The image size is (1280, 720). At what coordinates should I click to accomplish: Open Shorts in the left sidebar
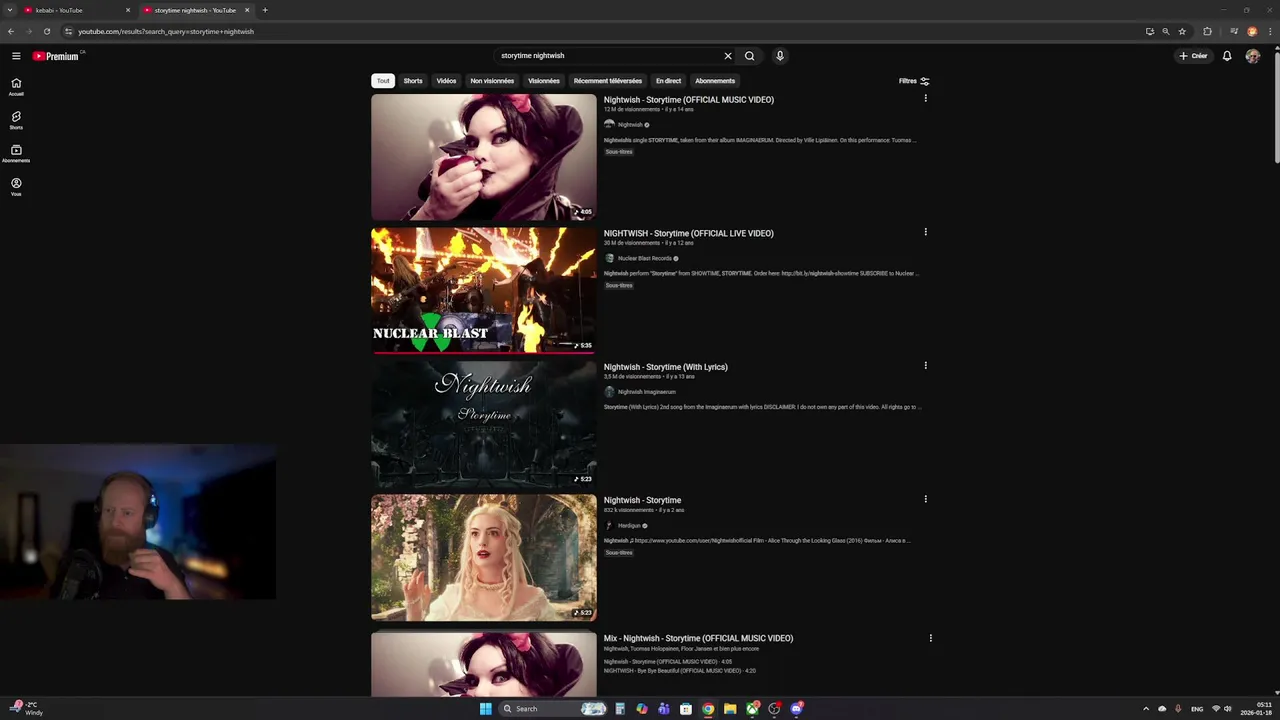coord(16,120)
